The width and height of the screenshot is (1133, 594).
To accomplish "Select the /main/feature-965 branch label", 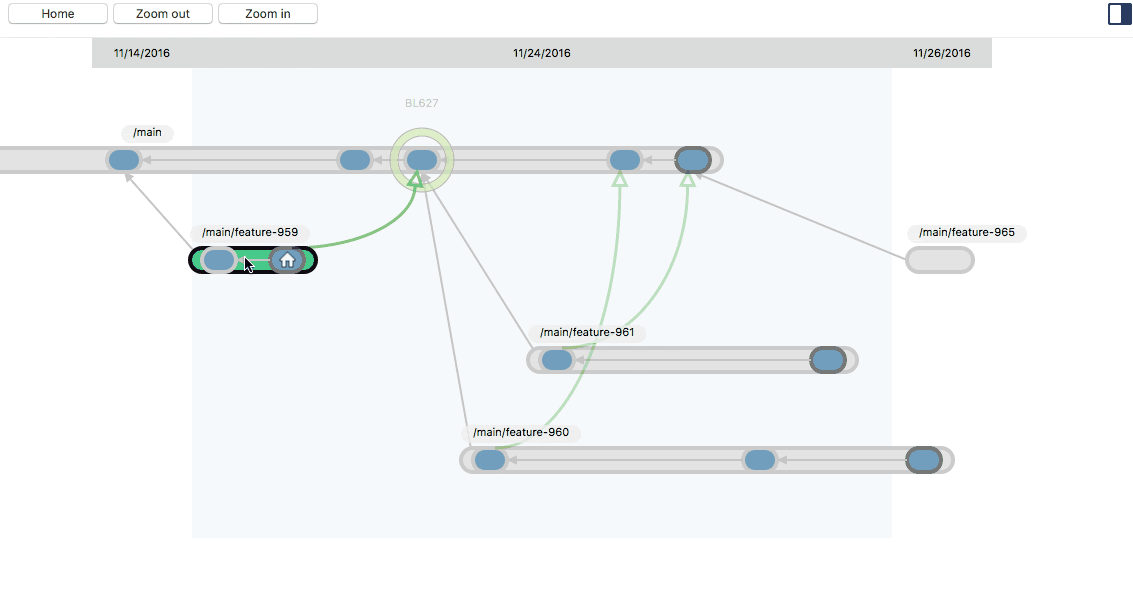I will [x=966, y=232].
